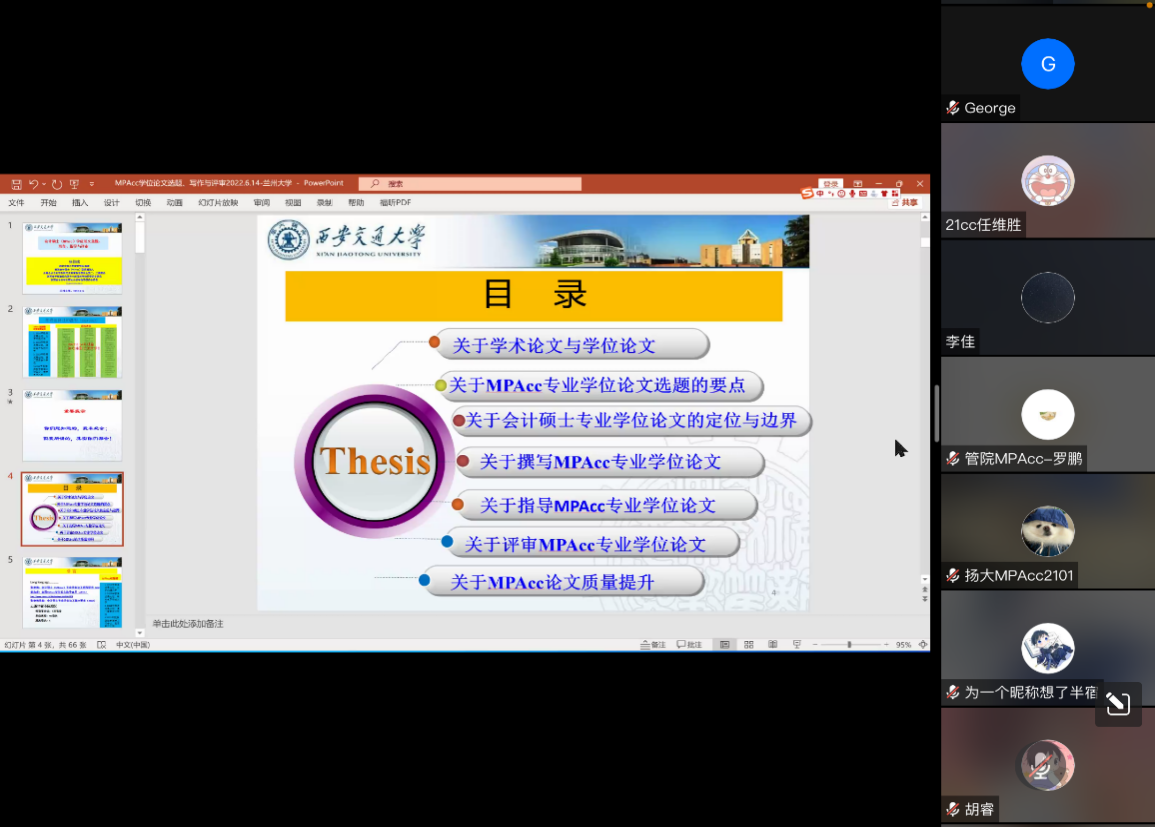Viewport: 1155px width, 827px height.
Task: Open Customize Quick Access Toolbar dropdown
Action: point(92,184)
